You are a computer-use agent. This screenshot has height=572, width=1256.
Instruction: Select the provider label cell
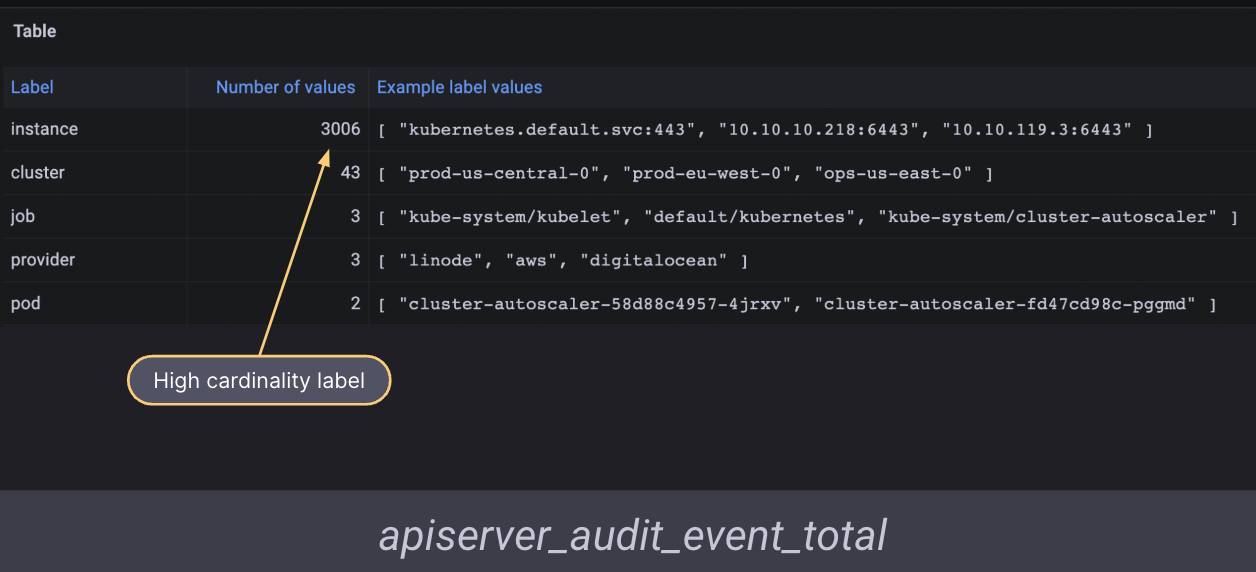43,260
